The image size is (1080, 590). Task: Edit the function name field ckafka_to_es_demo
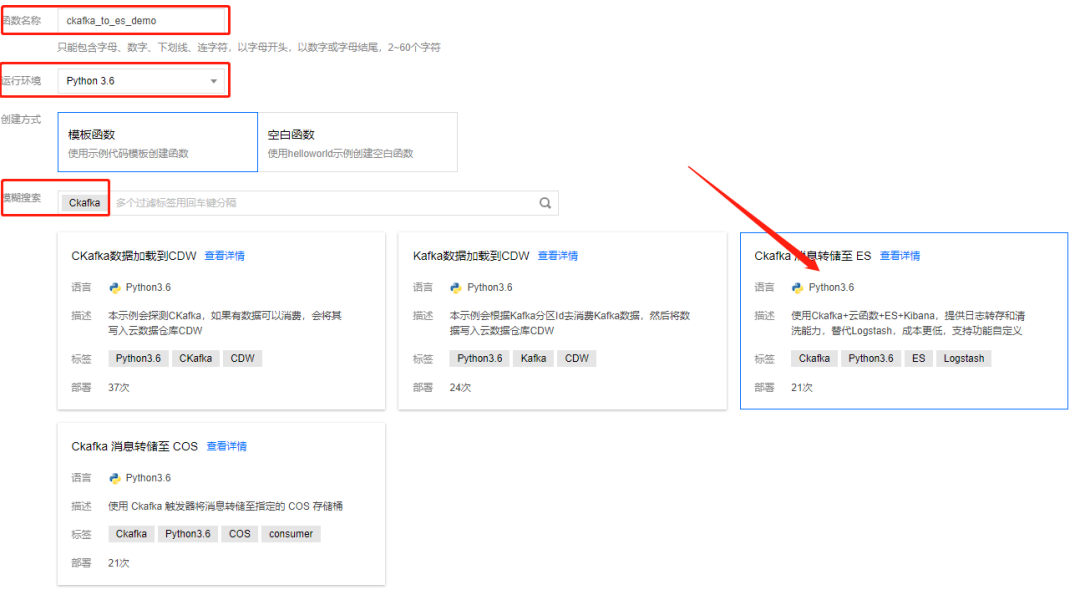point(141,21)
